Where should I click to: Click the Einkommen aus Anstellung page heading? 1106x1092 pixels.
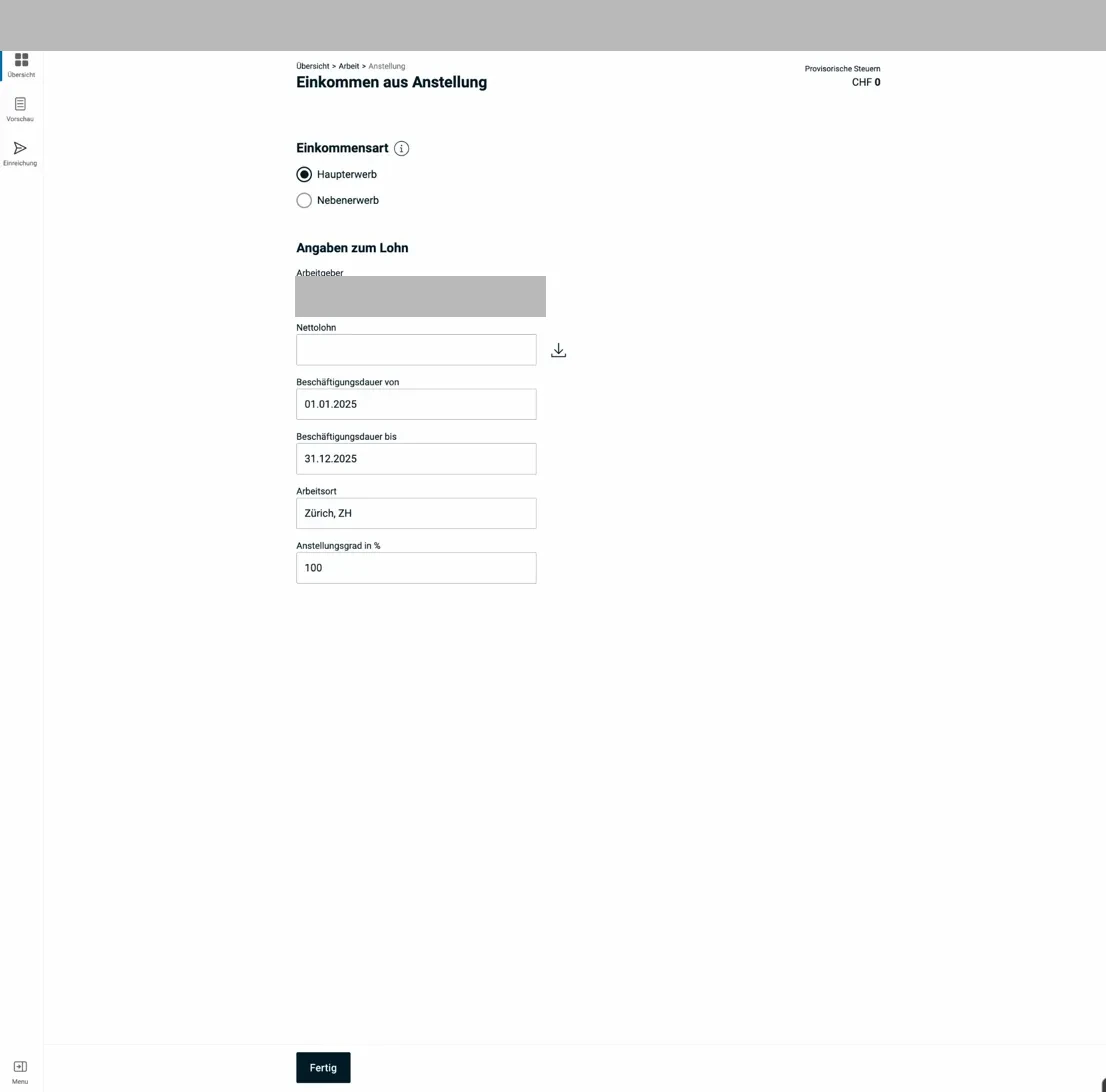[x=391, y=83]
